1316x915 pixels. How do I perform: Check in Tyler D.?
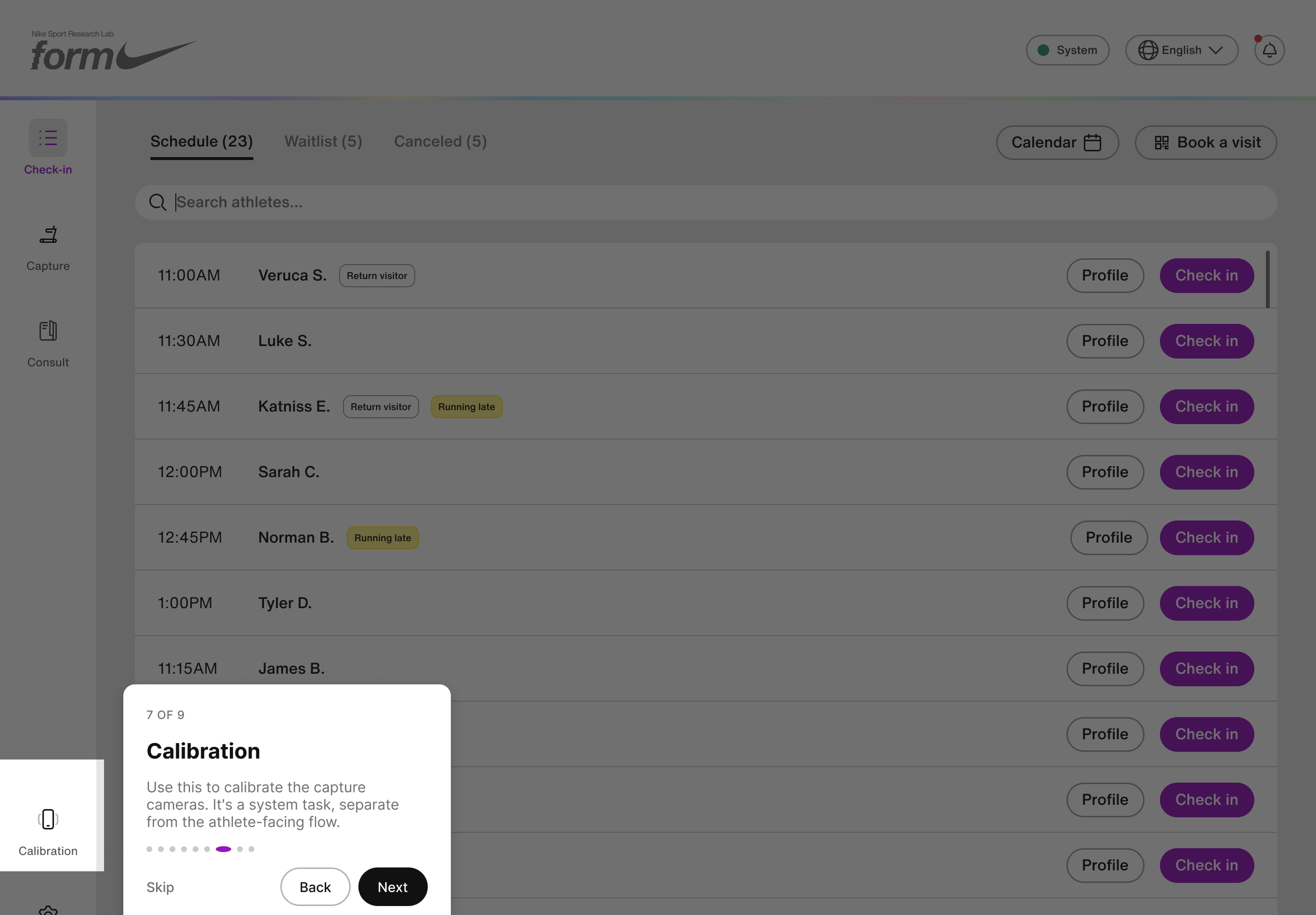pos(1207,603)
